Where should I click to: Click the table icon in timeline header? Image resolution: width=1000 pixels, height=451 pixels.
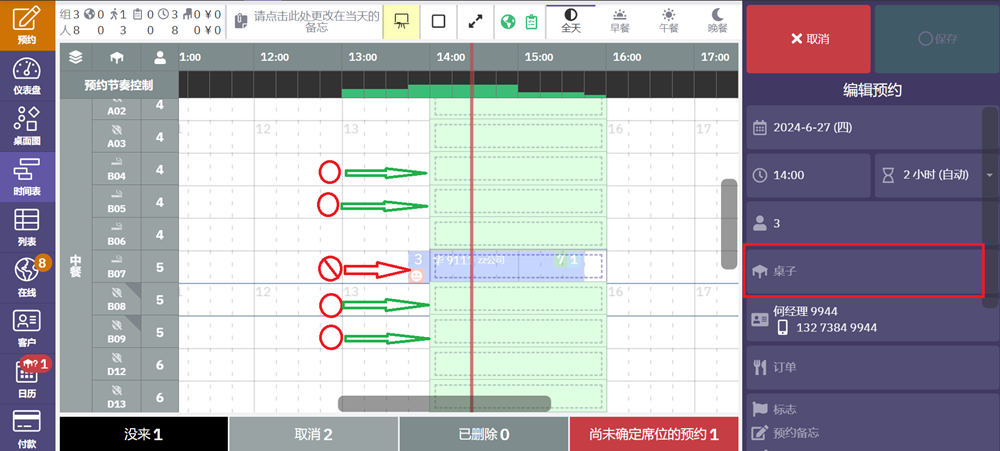(x=116, y=57)
